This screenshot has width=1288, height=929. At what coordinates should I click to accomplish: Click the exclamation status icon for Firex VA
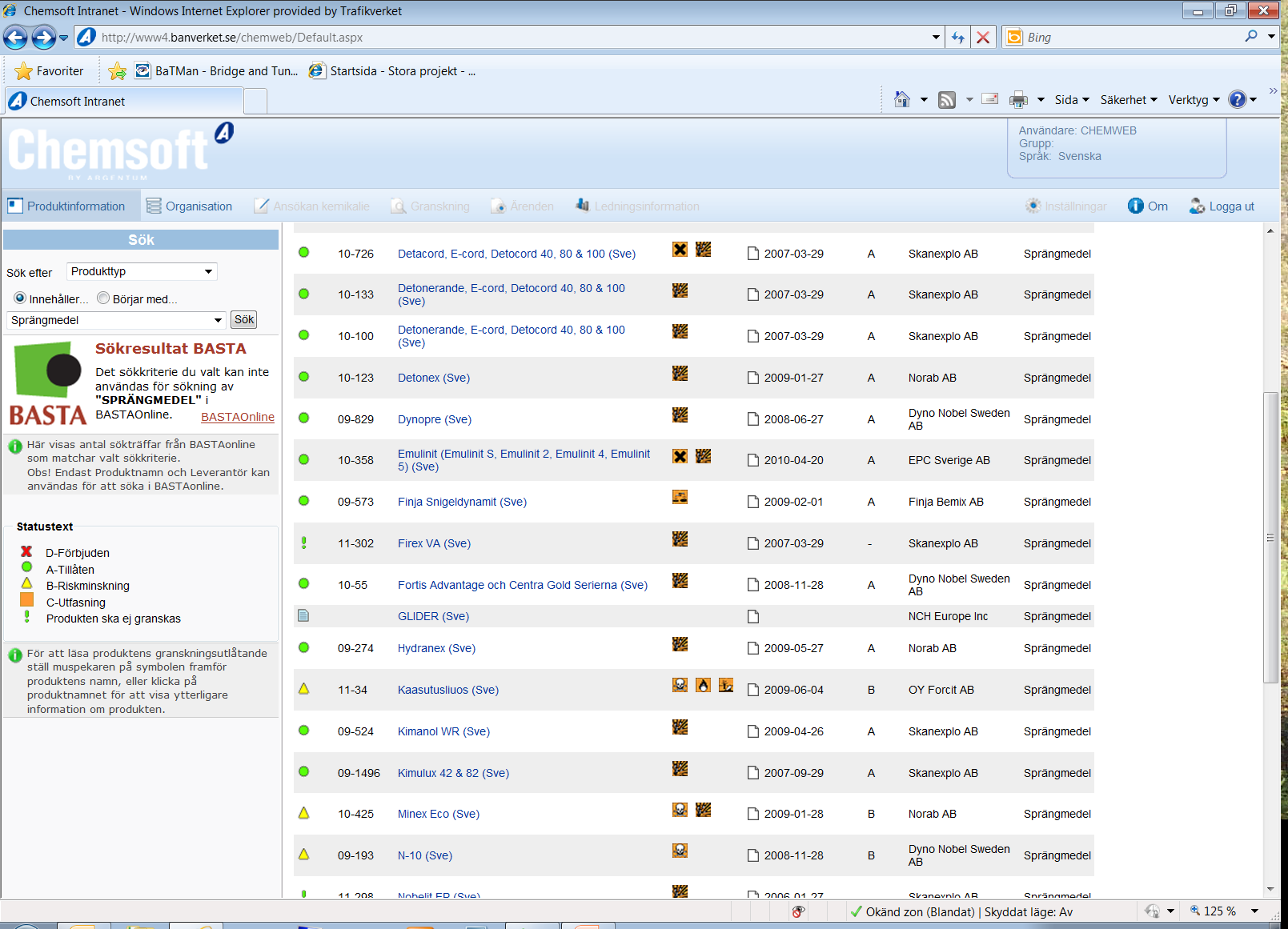(303, 543)
